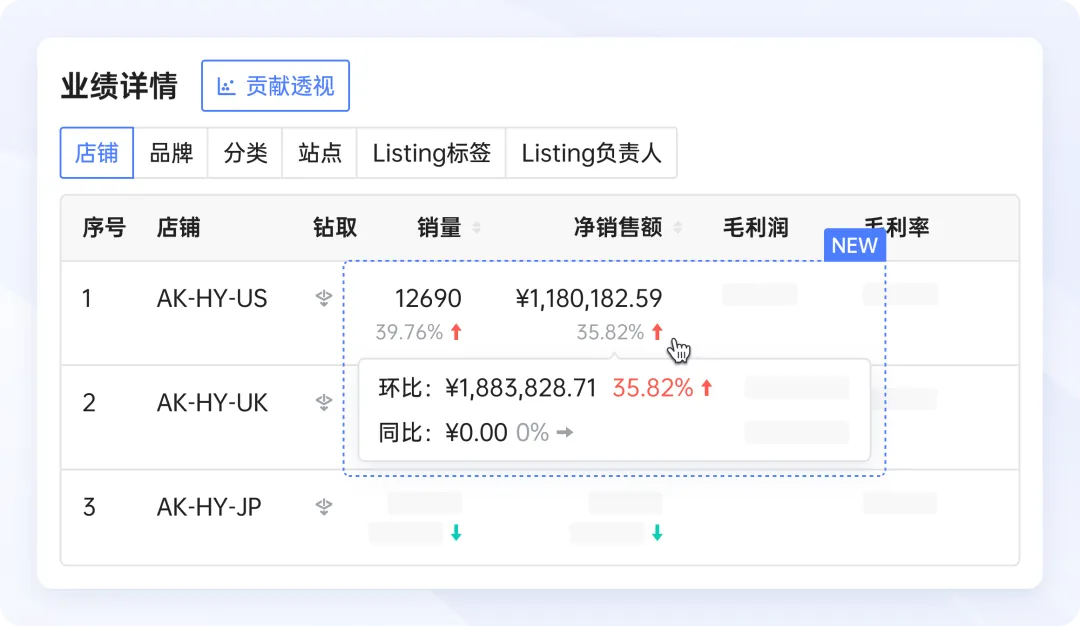Switch to the 分类 tab
1080x626 pixels.
[x=245, y=153]
